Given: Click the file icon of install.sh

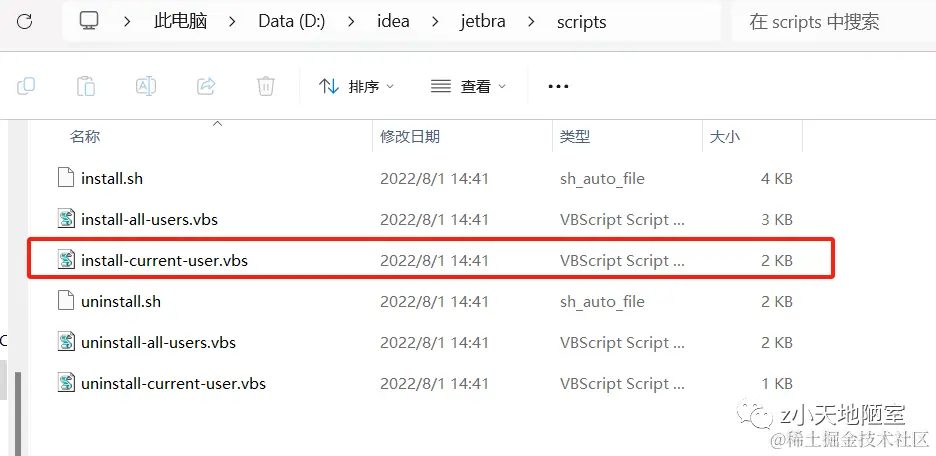Looking at the screenshot, I should coord(66,178).
